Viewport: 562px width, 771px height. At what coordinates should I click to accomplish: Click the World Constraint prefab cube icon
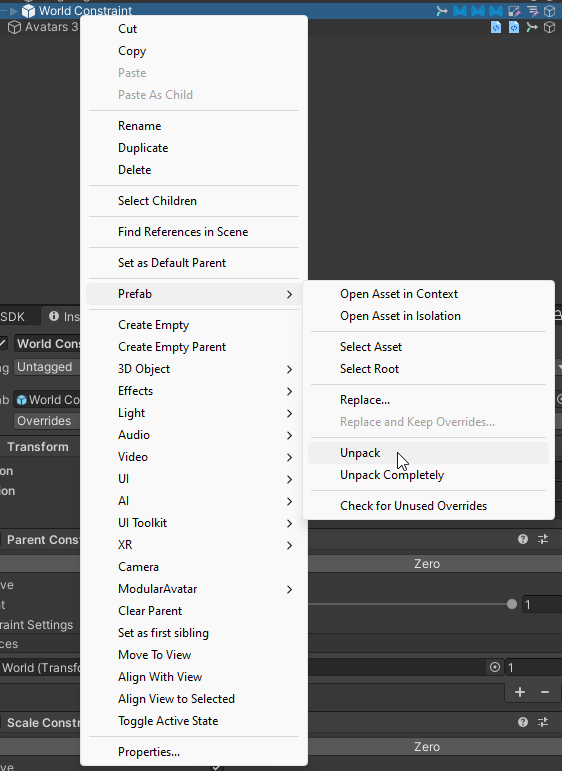pyautogui.click(x=29, y=11)
